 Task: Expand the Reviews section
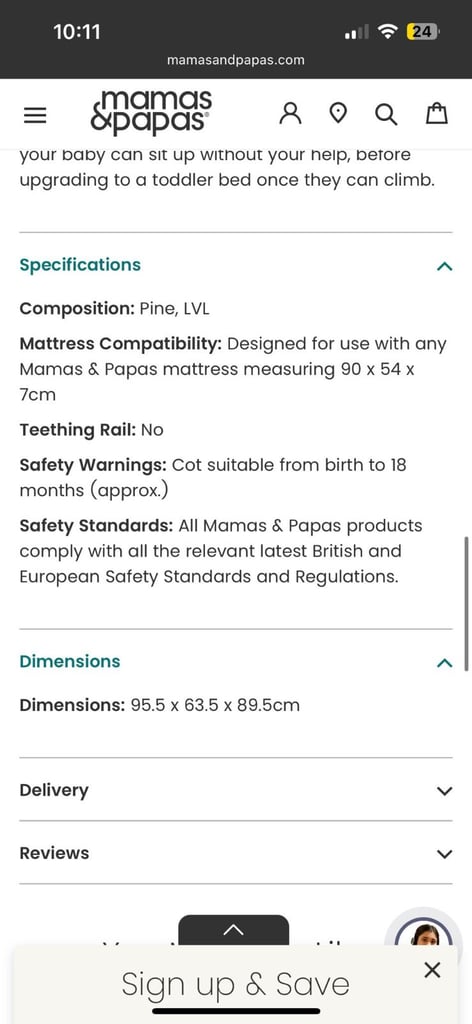236,853
